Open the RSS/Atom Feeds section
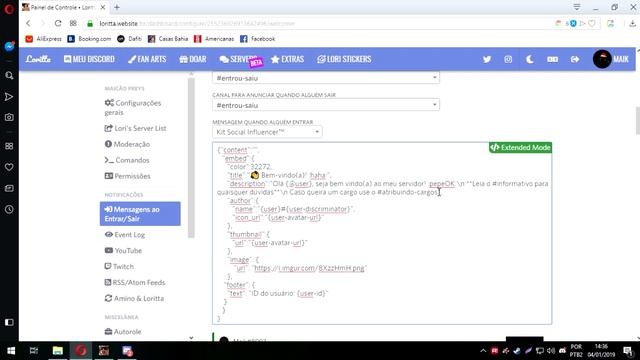 pyautogui.click(x=135, y=282)
